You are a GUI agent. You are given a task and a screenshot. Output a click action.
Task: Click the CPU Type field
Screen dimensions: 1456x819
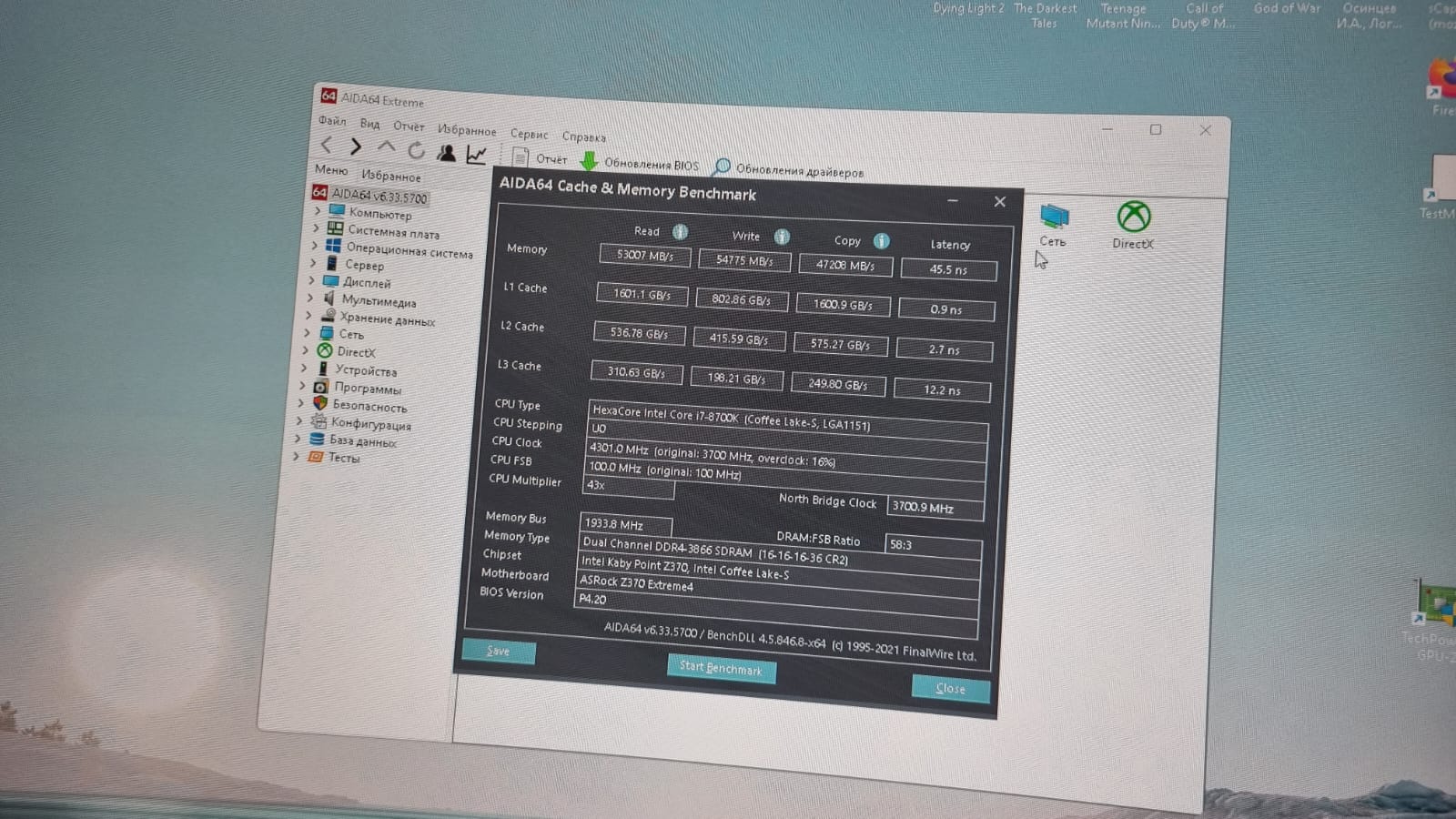tap(788, 420)
